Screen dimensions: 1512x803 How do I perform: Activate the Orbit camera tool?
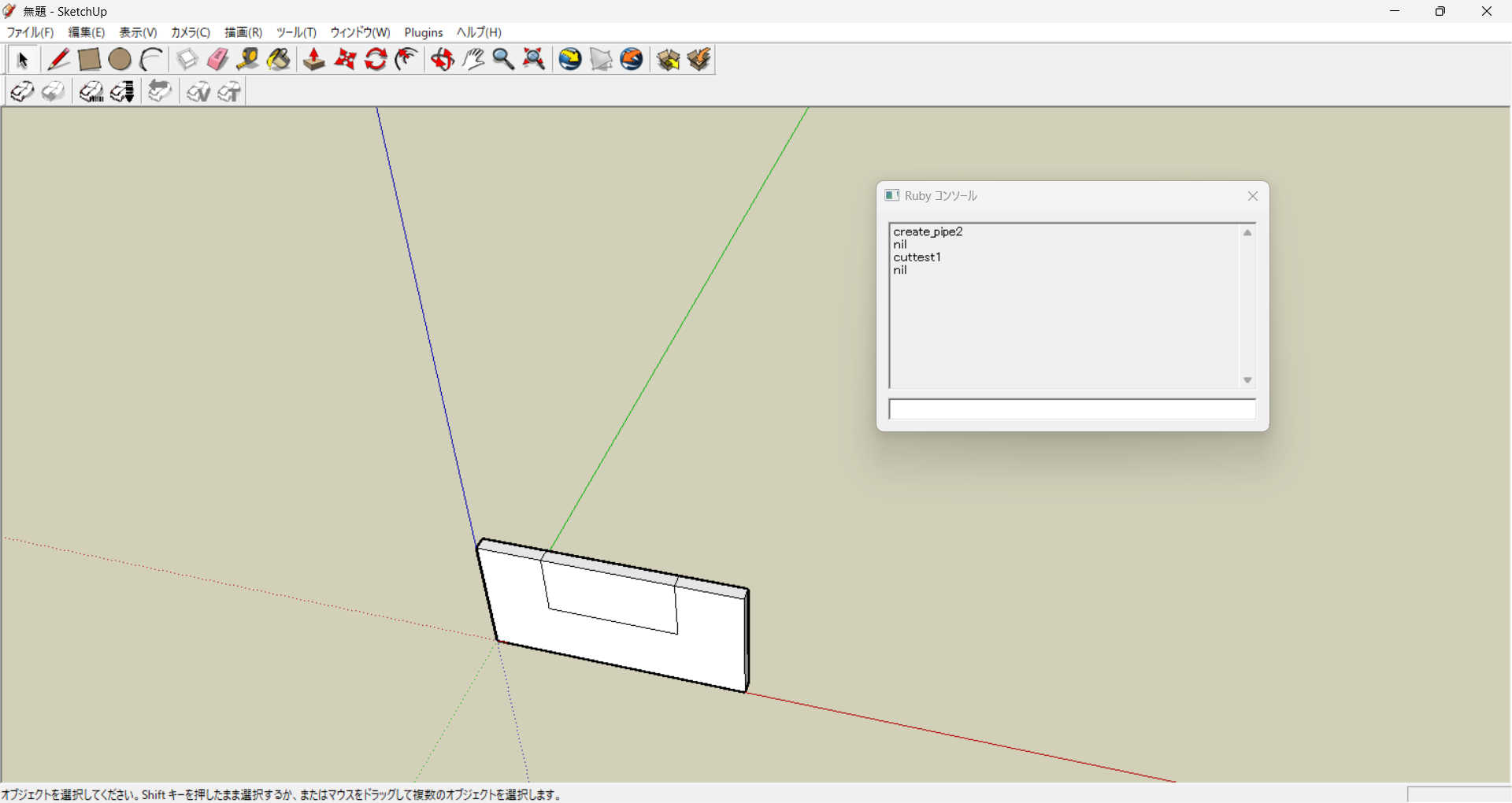[x=442, y=60]
